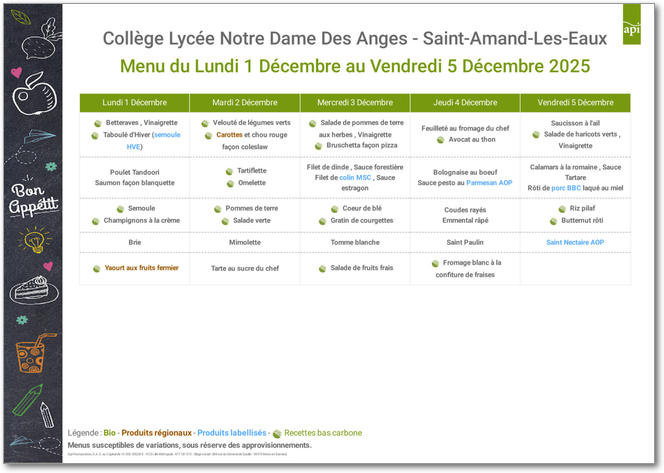
Task: Click the Yaourt aux fruits fermier text
Action: [141, 268]
